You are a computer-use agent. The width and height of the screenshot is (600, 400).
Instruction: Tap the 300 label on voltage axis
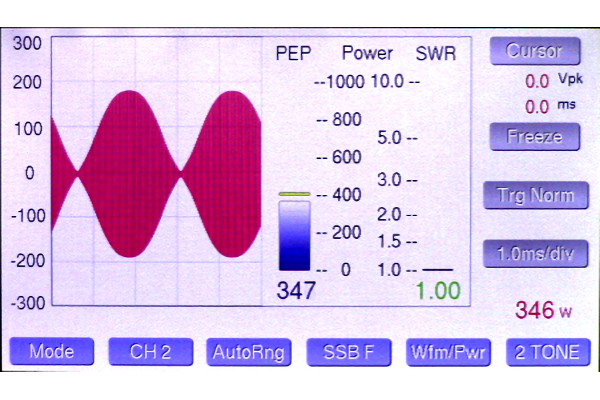click(x=27, y=43)
